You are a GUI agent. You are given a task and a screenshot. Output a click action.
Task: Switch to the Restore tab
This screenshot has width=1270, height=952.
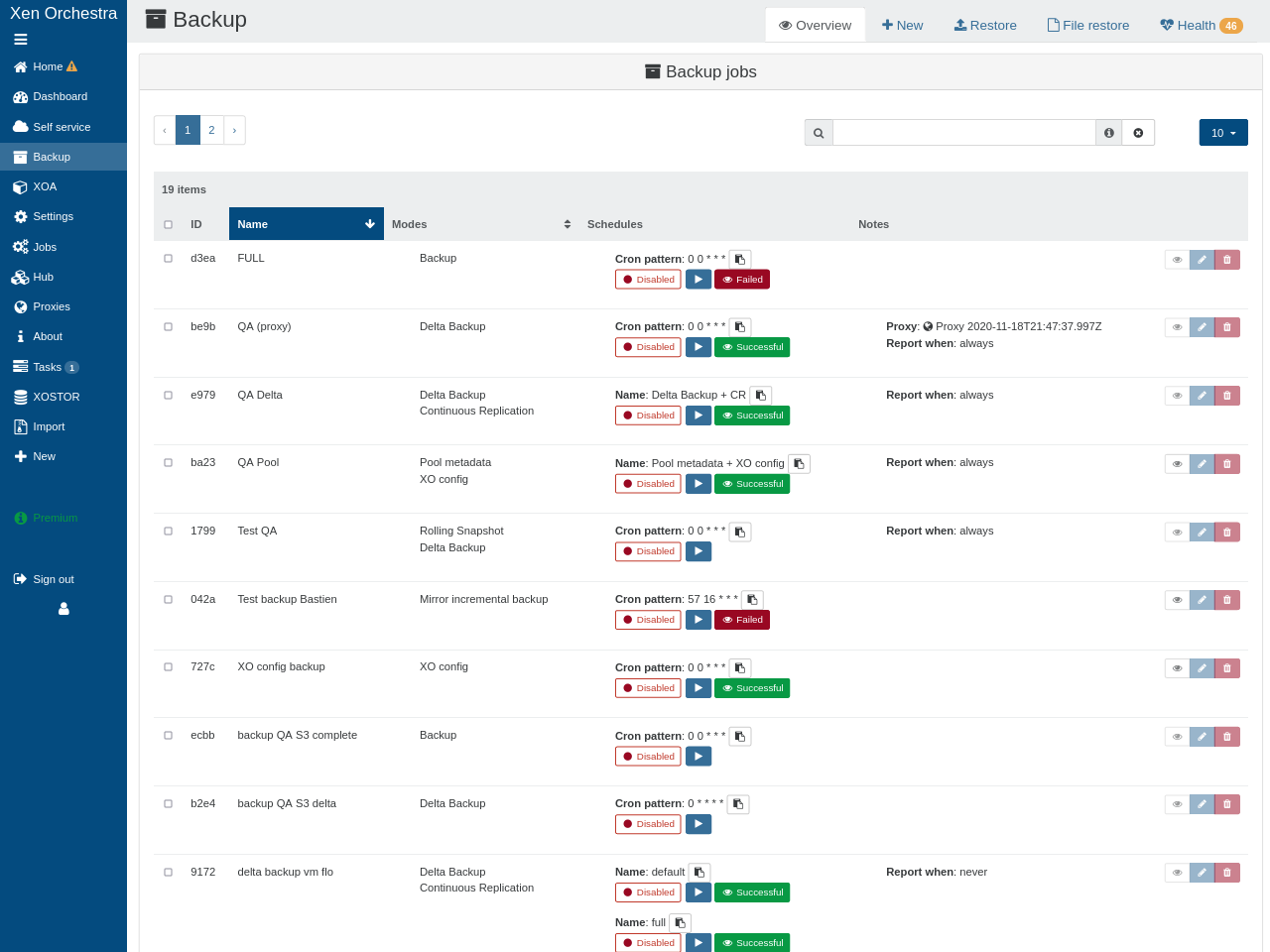tap(985, 25)
